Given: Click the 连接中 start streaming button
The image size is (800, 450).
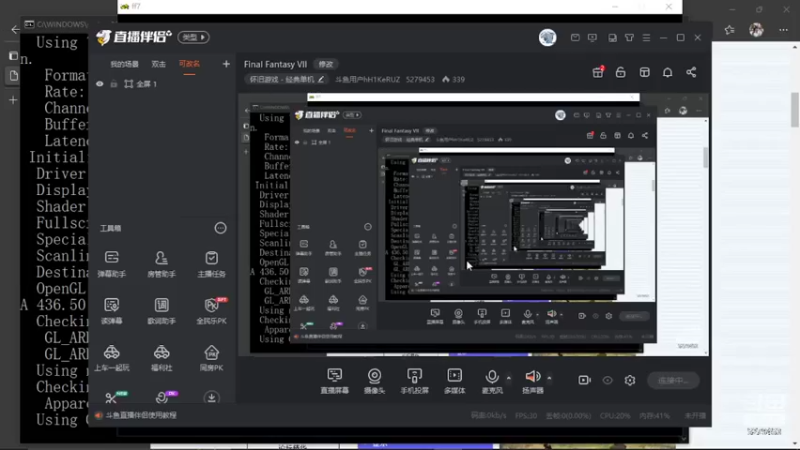Looking at the screenshot, I should pos(673,380).
